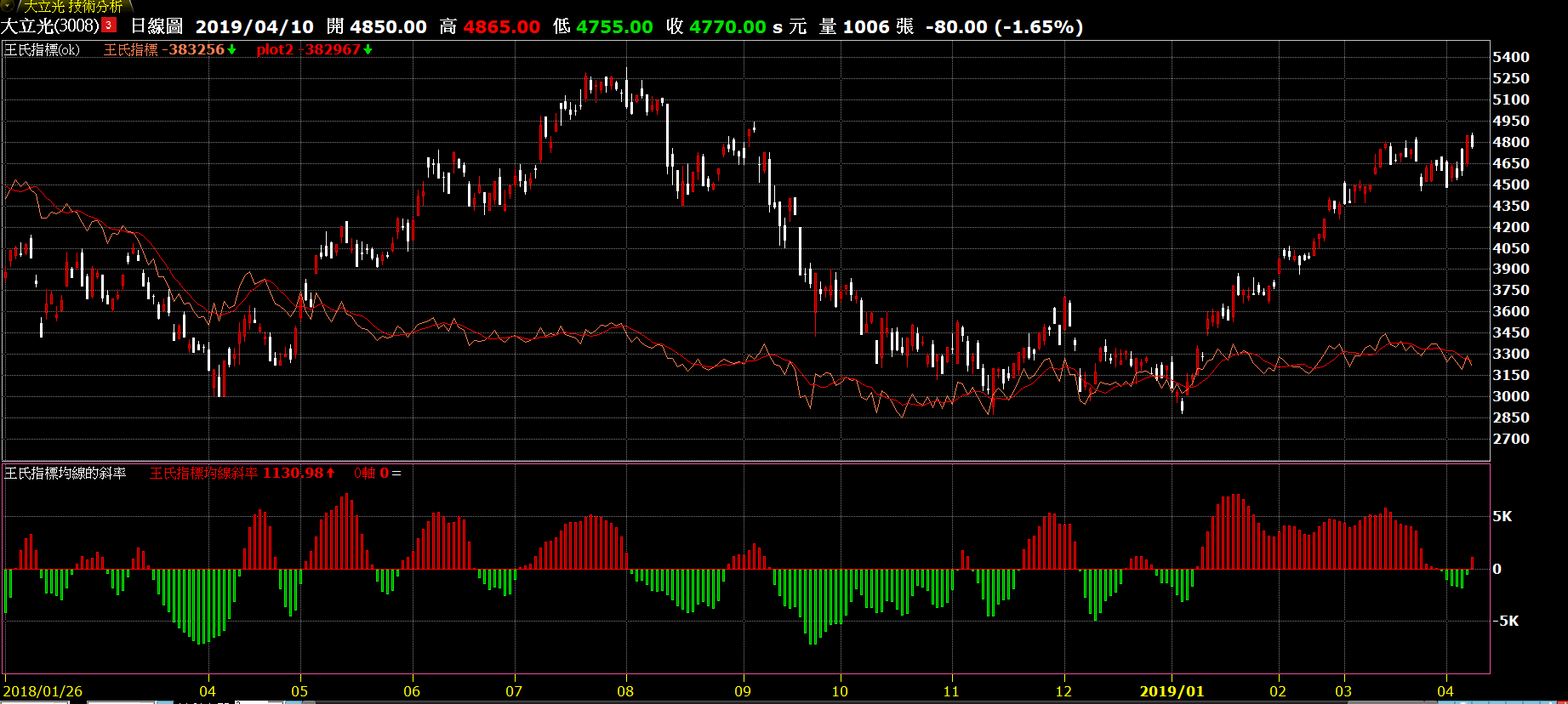Click green down arrow after plot2 value
Viewport: 1568px width, 704px height.
pos(368,50)
